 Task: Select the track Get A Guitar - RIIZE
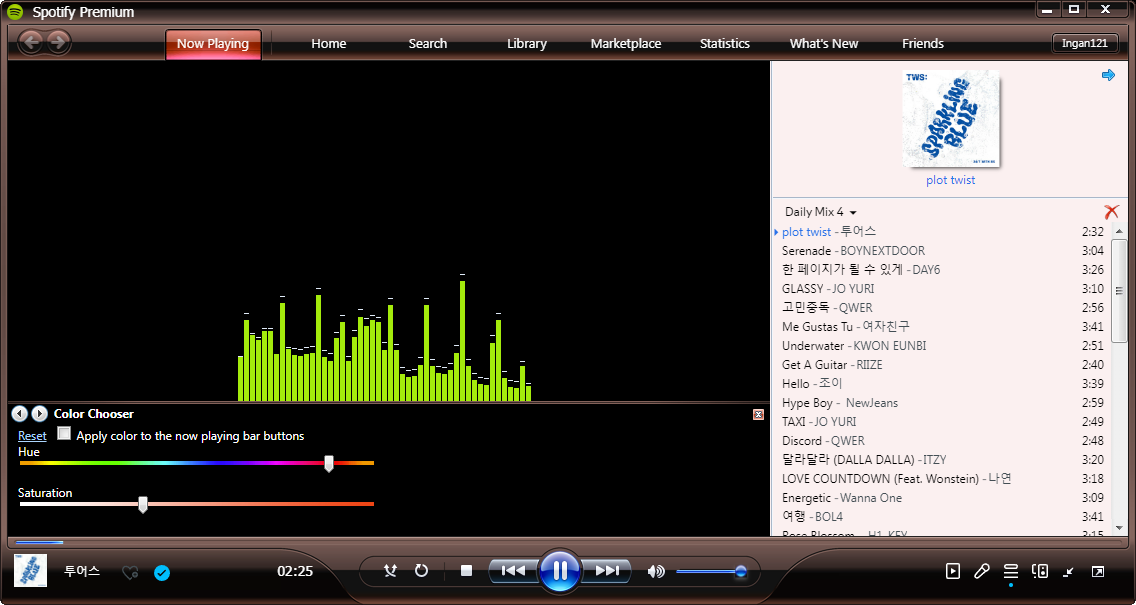click(x=943, y=364)
